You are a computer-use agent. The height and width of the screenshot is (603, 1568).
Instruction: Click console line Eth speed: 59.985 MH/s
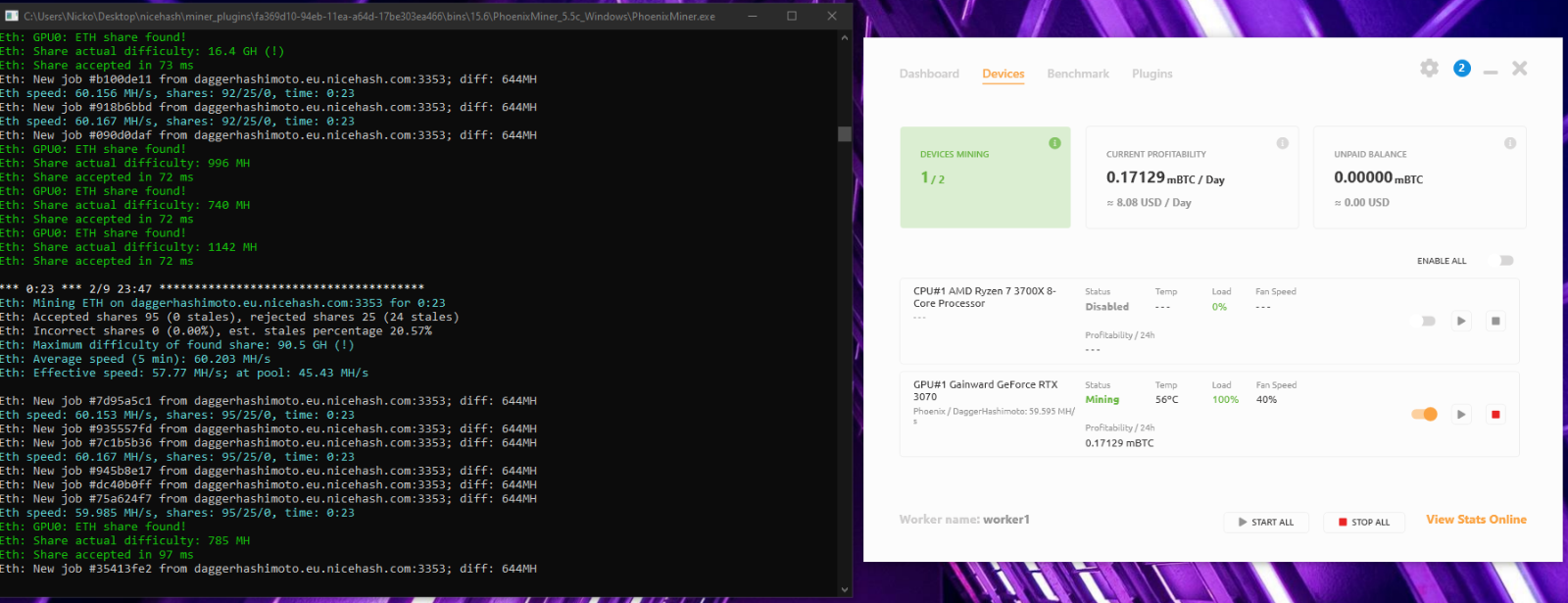(x=177, y=513)
